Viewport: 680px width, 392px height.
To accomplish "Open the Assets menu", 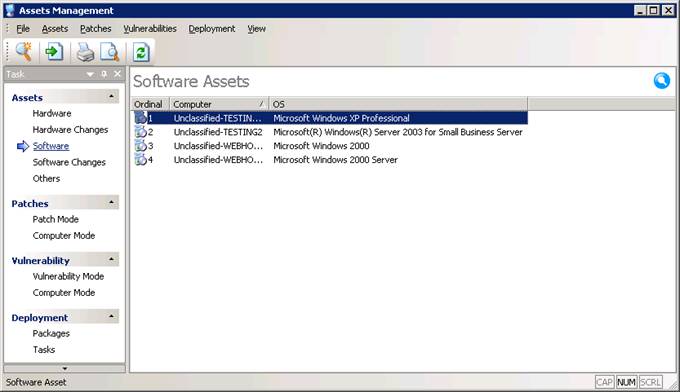I will click(55, 29).
